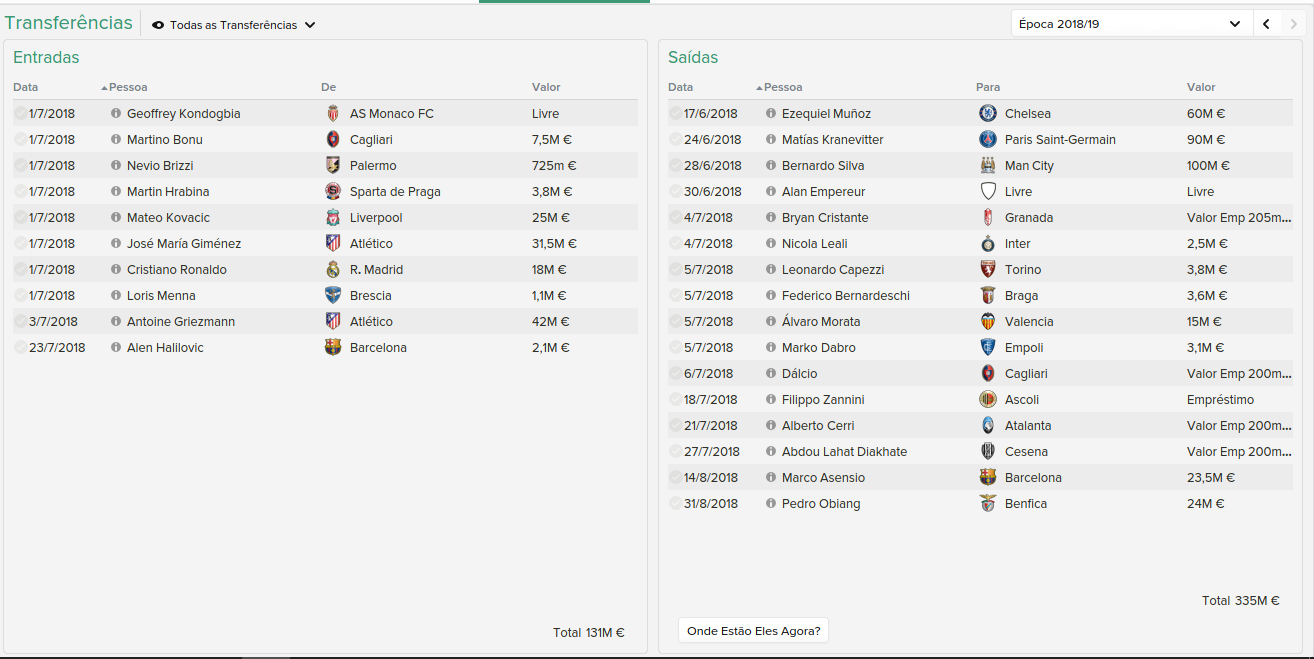The image size is (1314, 659).
Task: Sort Entradas by the Pessoa column header
Action: (128, 87)
